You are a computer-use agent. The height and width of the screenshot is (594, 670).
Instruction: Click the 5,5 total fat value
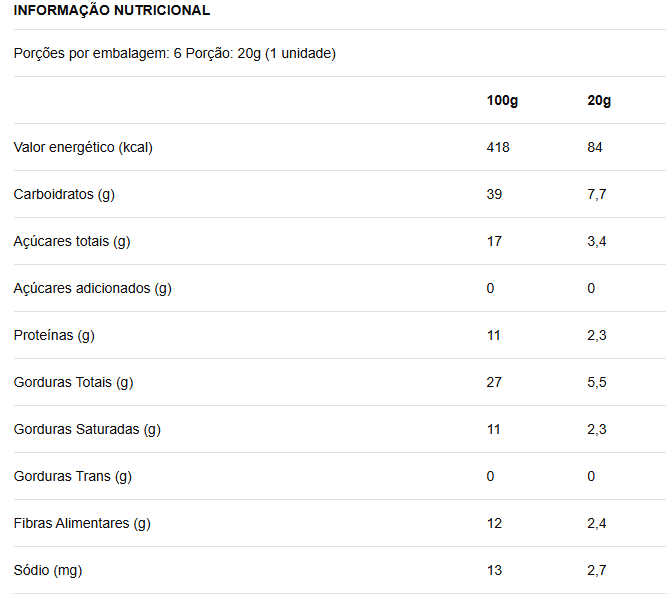coord(597,382)
